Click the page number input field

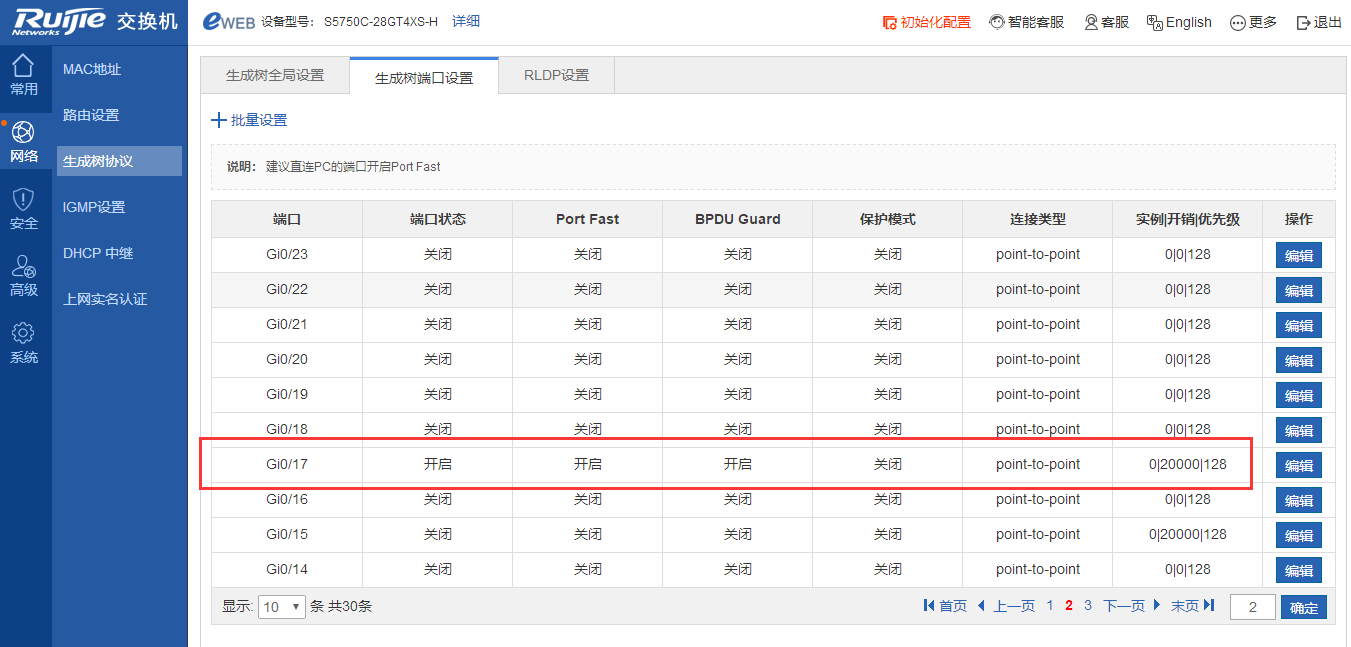coord(1252,607)
